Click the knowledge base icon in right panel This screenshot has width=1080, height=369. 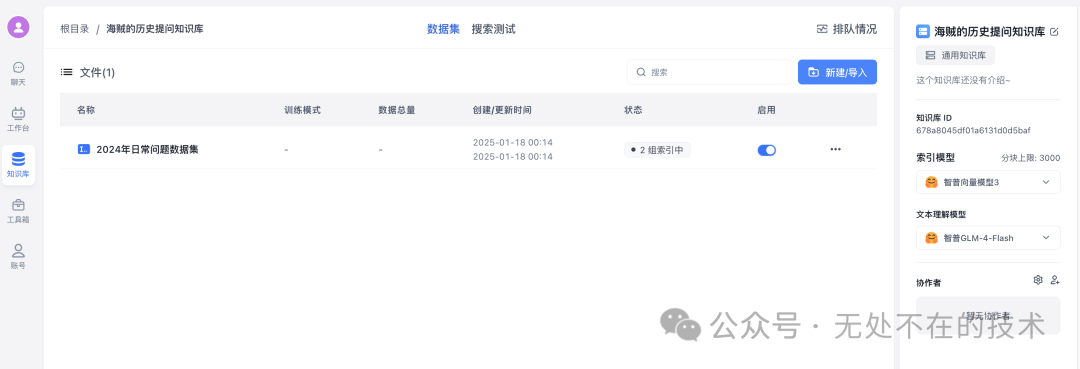(922, 32)
